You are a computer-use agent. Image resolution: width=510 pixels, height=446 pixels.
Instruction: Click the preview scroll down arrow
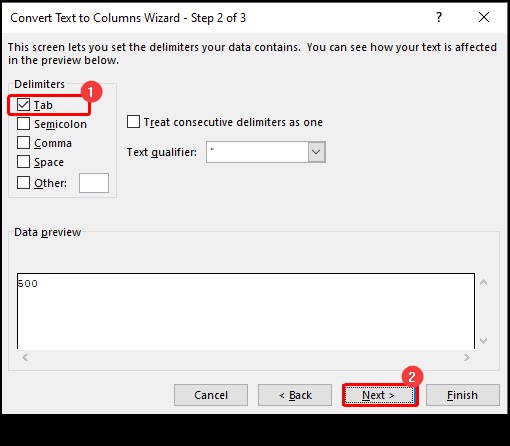point(484,341)
